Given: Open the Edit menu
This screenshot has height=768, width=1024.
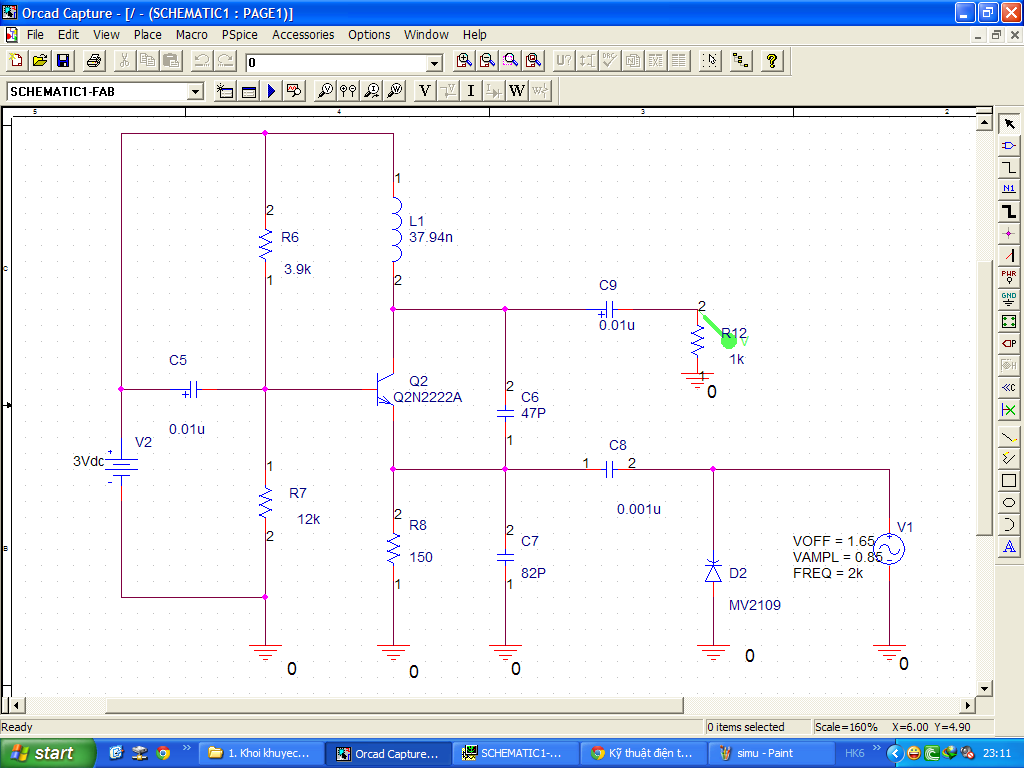Looking at the screenshot, I should click(x=69, y=35).
